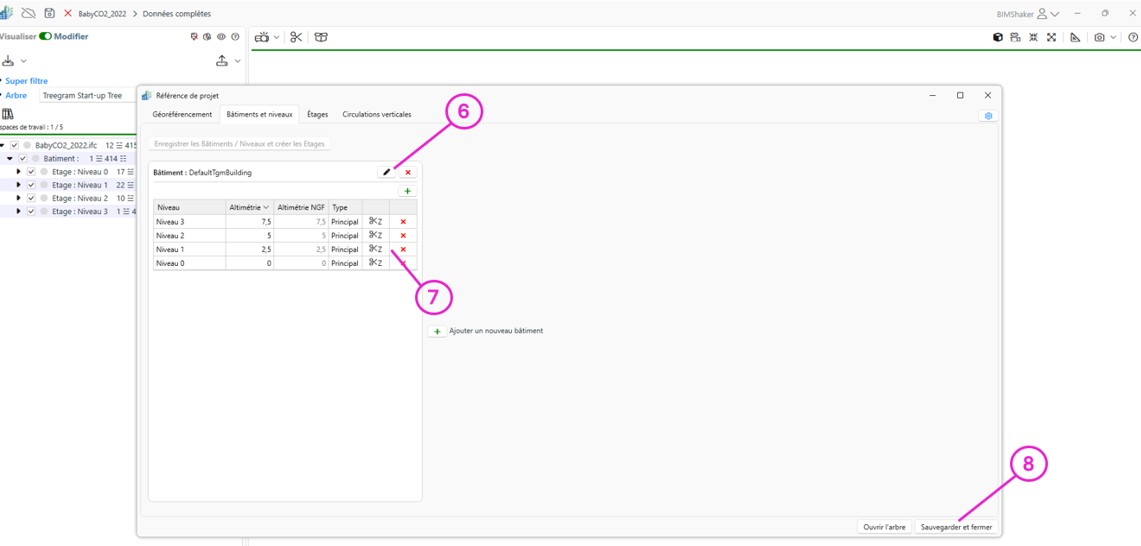Click the scissors cut tool in main toolbar
Image resolution: width=1141 pixels, height=546 pixels.
(296, 37)
